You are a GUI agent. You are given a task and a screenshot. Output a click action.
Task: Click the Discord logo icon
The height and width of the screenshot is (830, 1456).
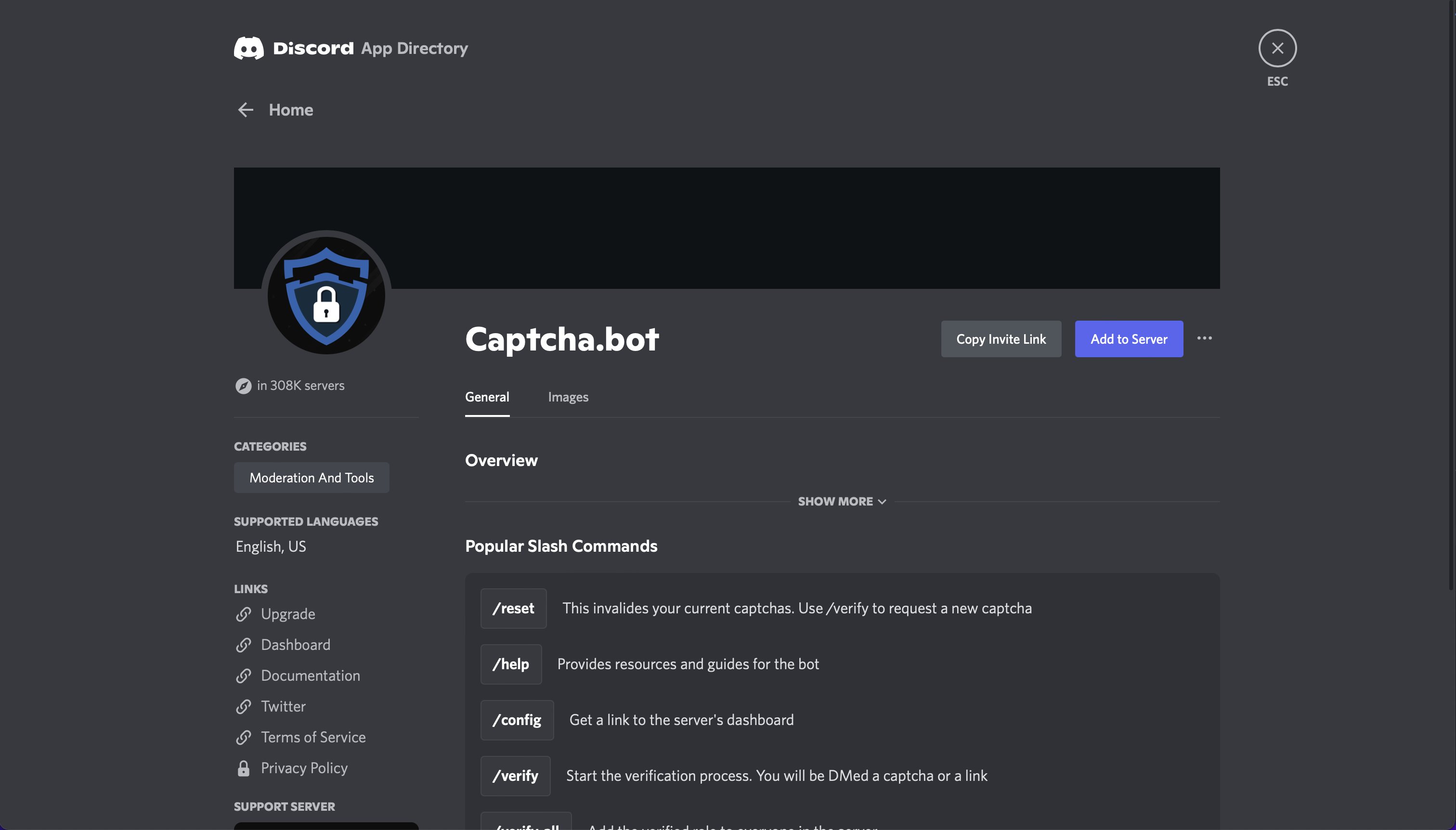[x=248, y=48]
